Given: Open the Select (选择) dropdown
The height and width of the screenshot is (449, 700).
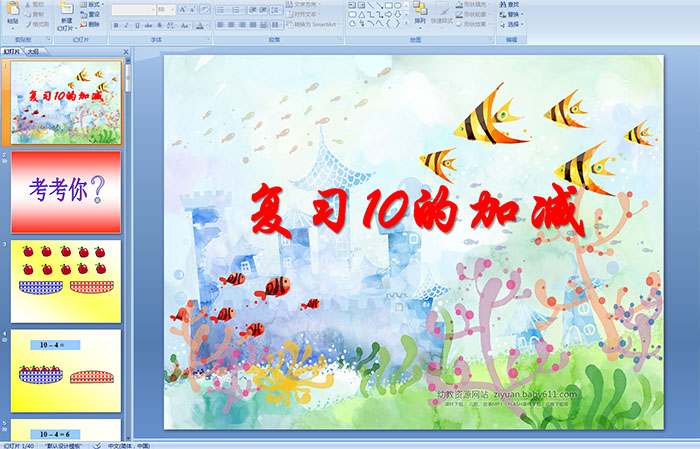Looking at the screenshot, I should click(x=512, y=24).
